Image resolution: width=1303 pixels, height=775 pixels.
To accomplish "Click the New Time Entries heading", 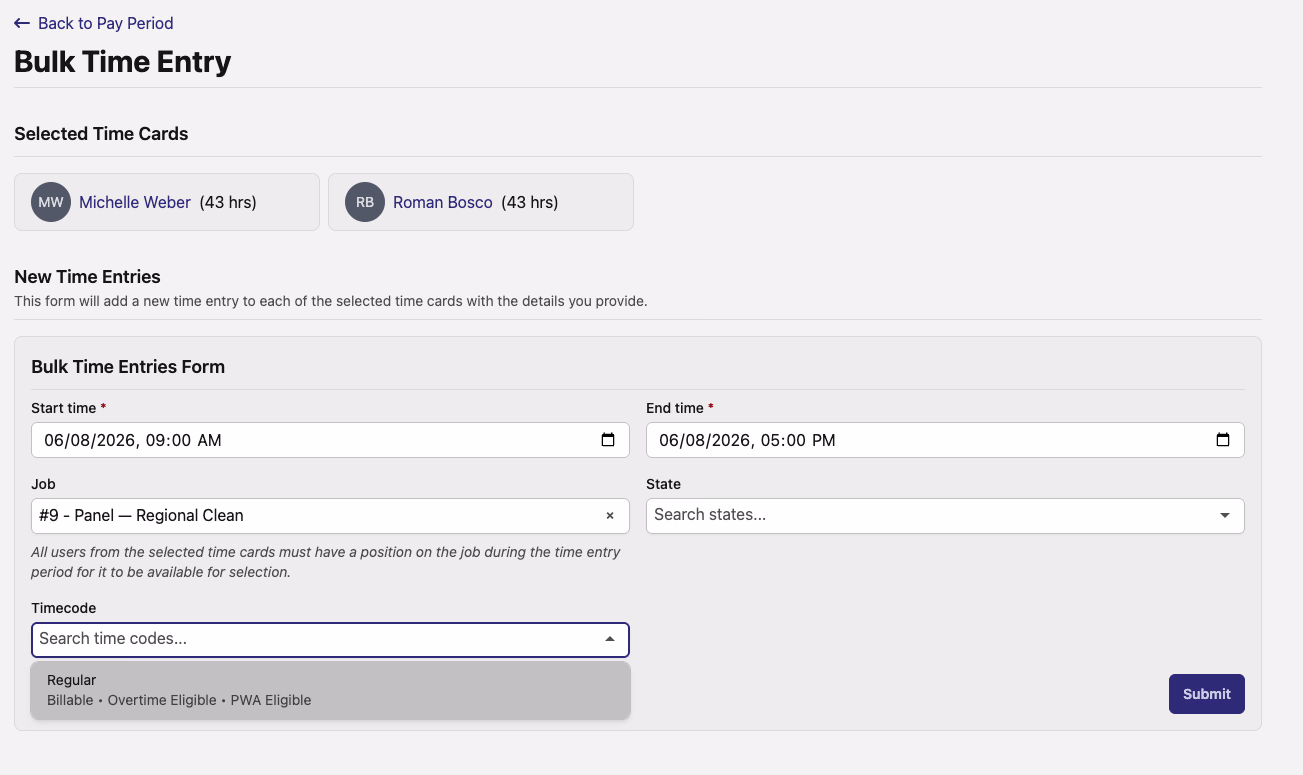I will 87,277.
